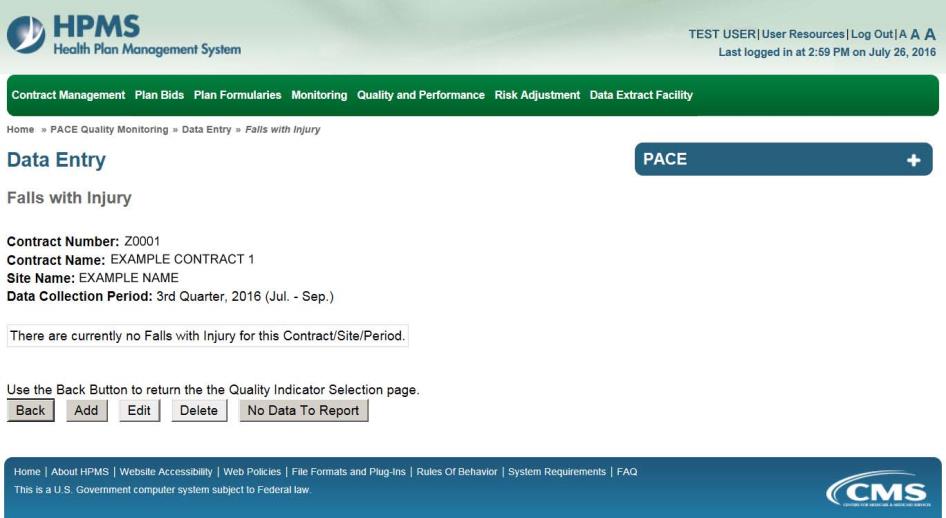Screen dimensions: 946x518
Task: Click the Edit button
Action: pyautogui.click(x=139, y=410)
